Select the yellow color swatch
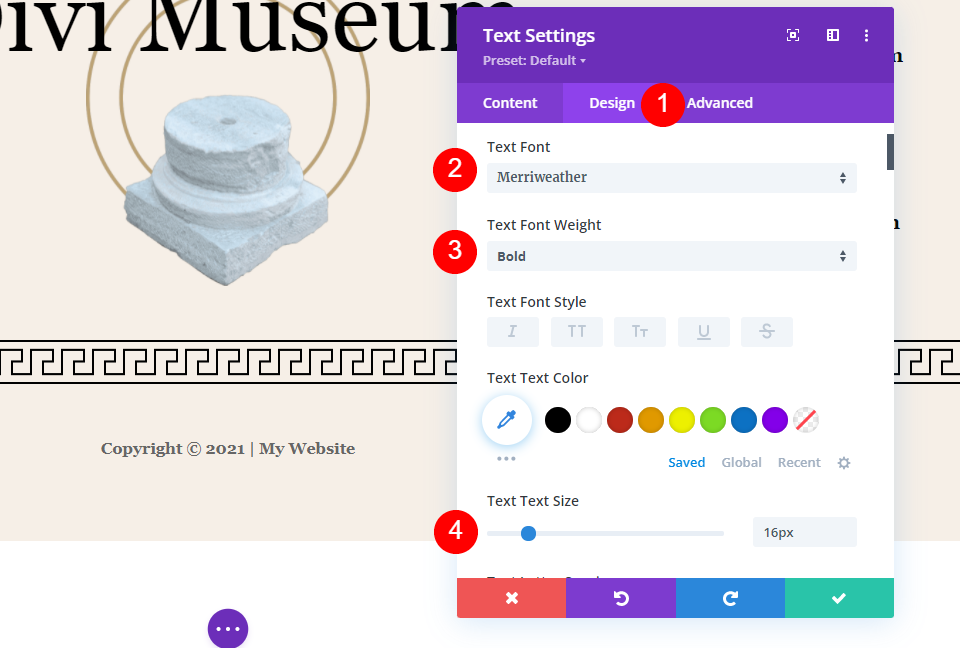This screenshot has height=648, width=960. click(x=682, y=420)
